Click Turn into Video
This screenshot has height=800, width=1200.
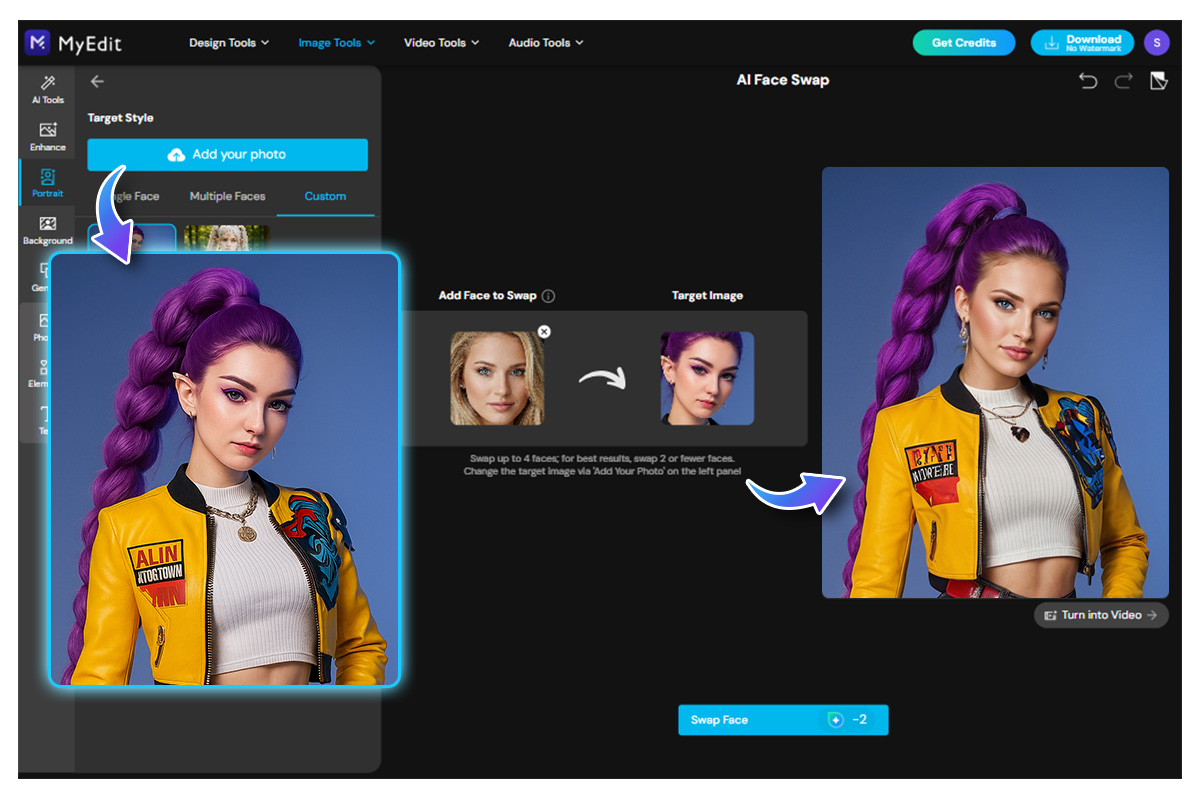[1100, 615]
